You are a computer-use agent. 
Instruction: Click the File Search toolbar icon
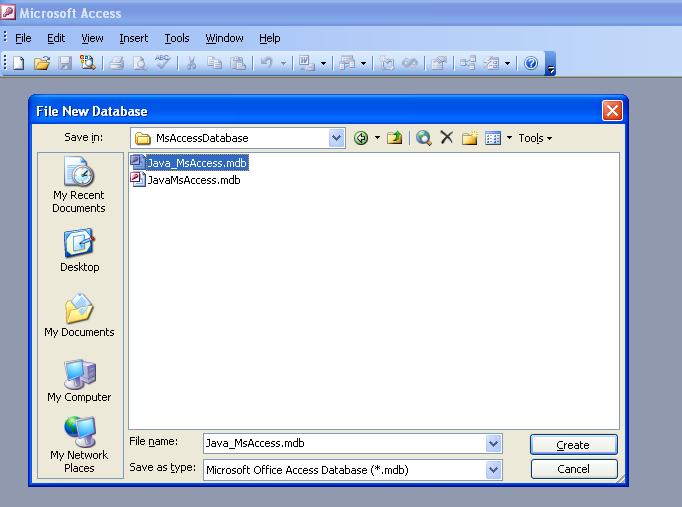point(87,63)
